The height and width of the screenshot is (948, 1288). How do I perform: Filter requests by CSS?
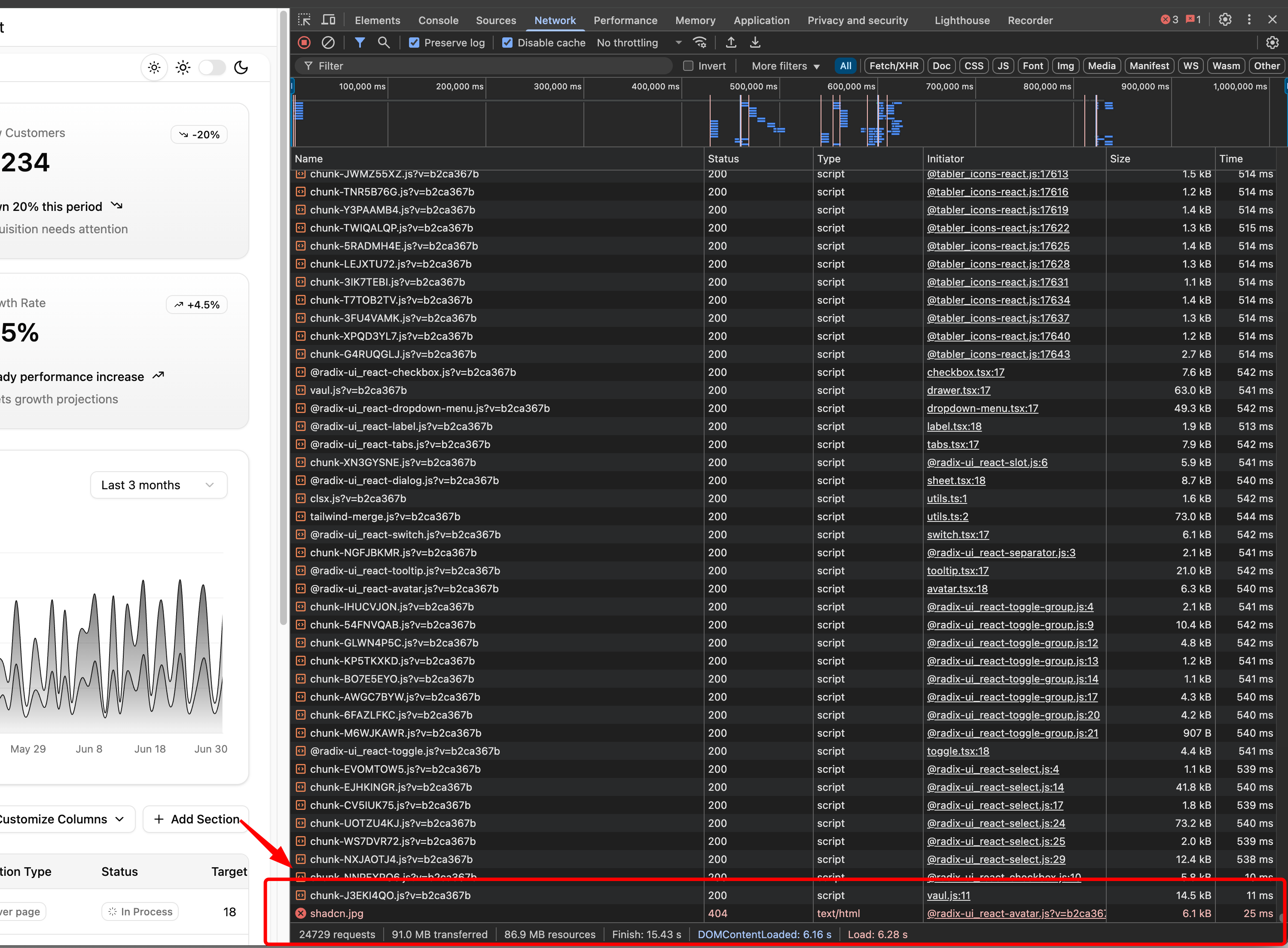pos(974,66)
